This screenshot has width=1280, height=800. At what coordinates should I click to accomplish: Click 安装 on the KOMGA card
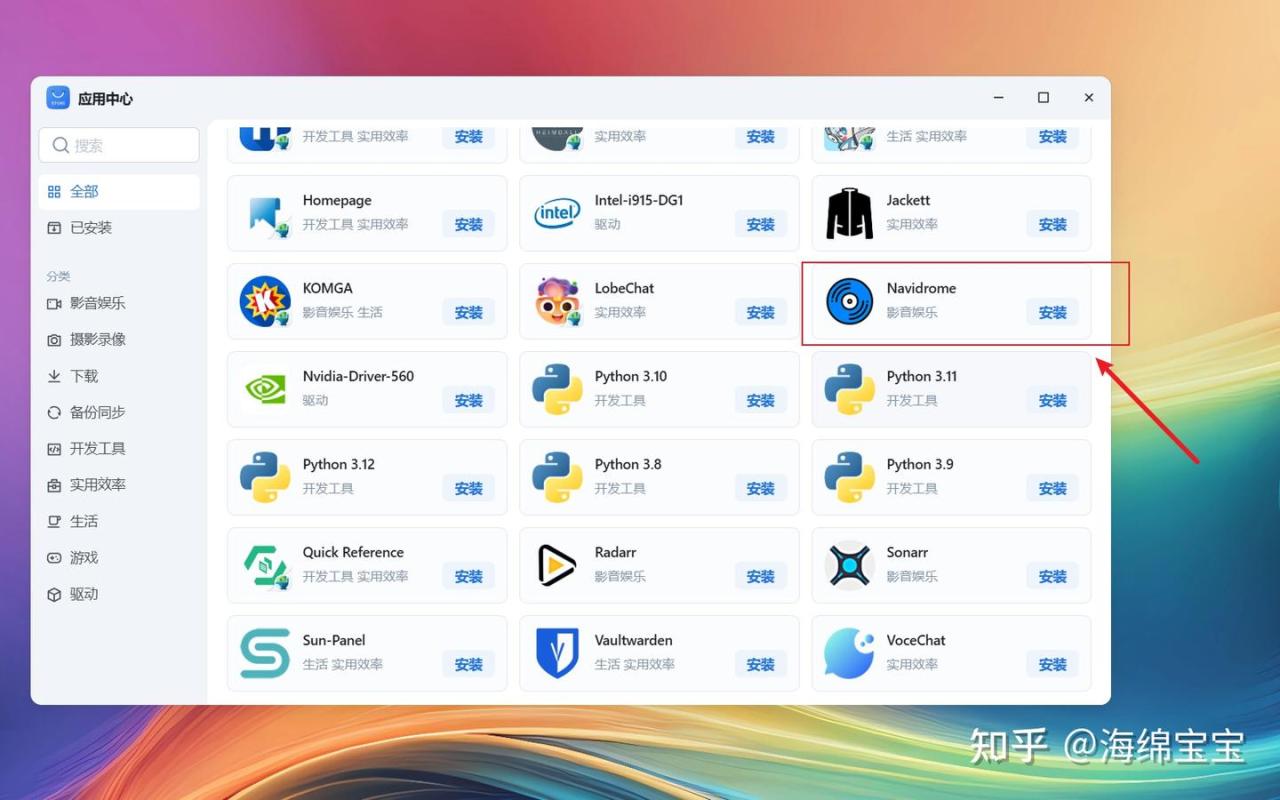pyautogui.click(x=469, y=312)
